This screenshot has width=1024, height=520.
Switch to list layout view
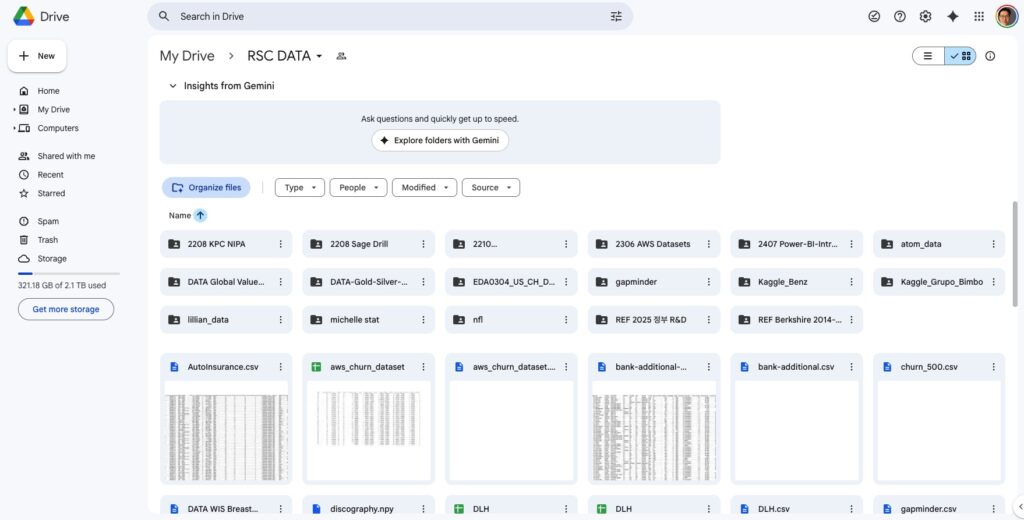(928, 56)
